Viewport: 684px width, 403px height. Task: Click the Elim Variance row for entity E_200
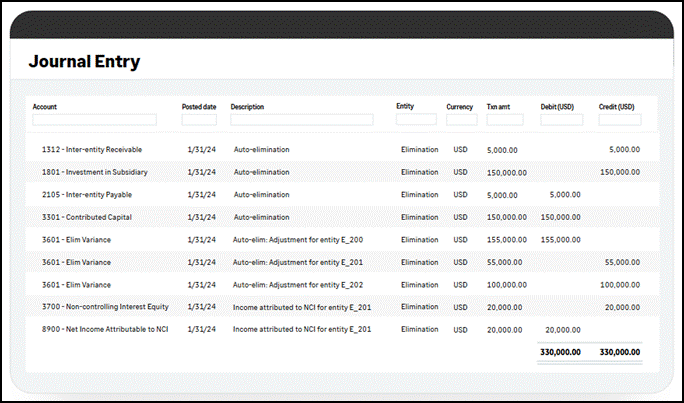click(342, 240)
